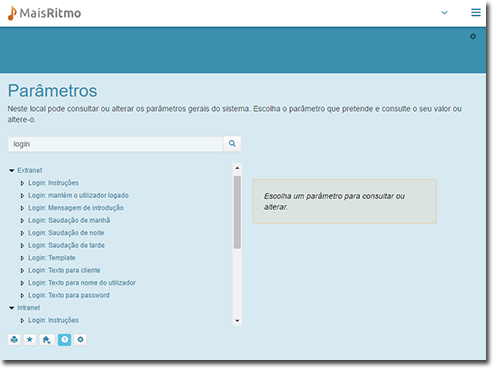Viewport: 496px width, 372px height.
Task: Click the tree scrollbar up arrow
Action: coord(237,168)
